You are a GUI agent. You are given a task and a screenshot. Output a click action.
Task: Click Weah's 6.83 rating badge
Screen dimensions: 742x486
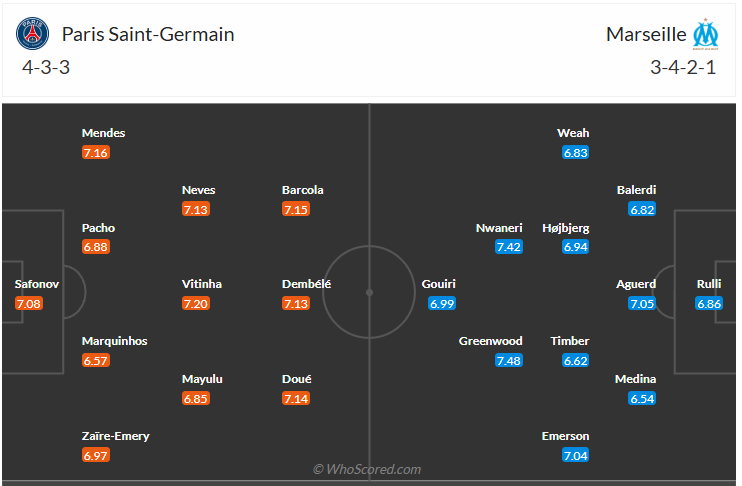(x=575, y=152)
